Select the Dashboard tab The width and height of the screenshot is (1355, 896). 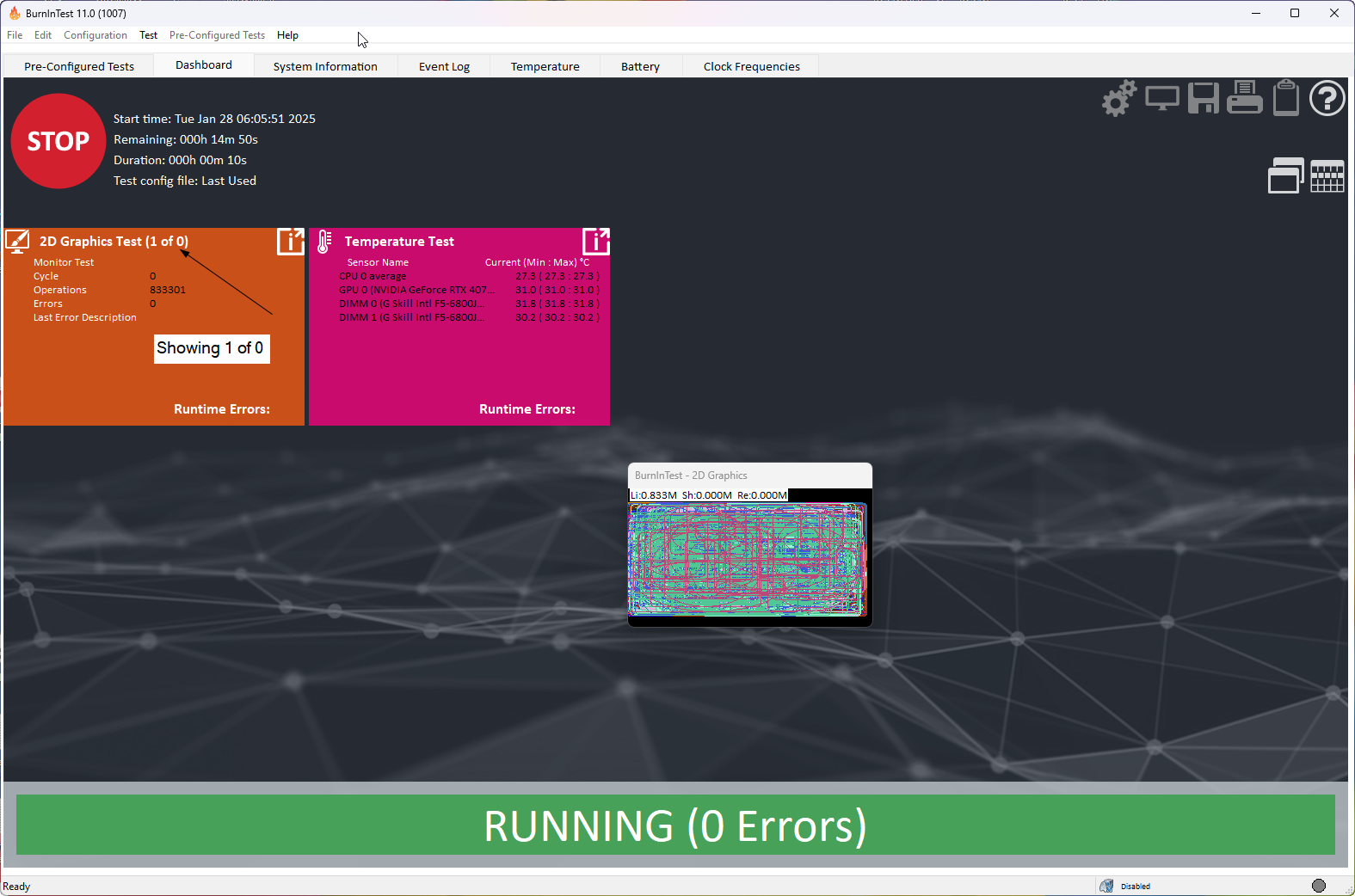pos(204,65)
